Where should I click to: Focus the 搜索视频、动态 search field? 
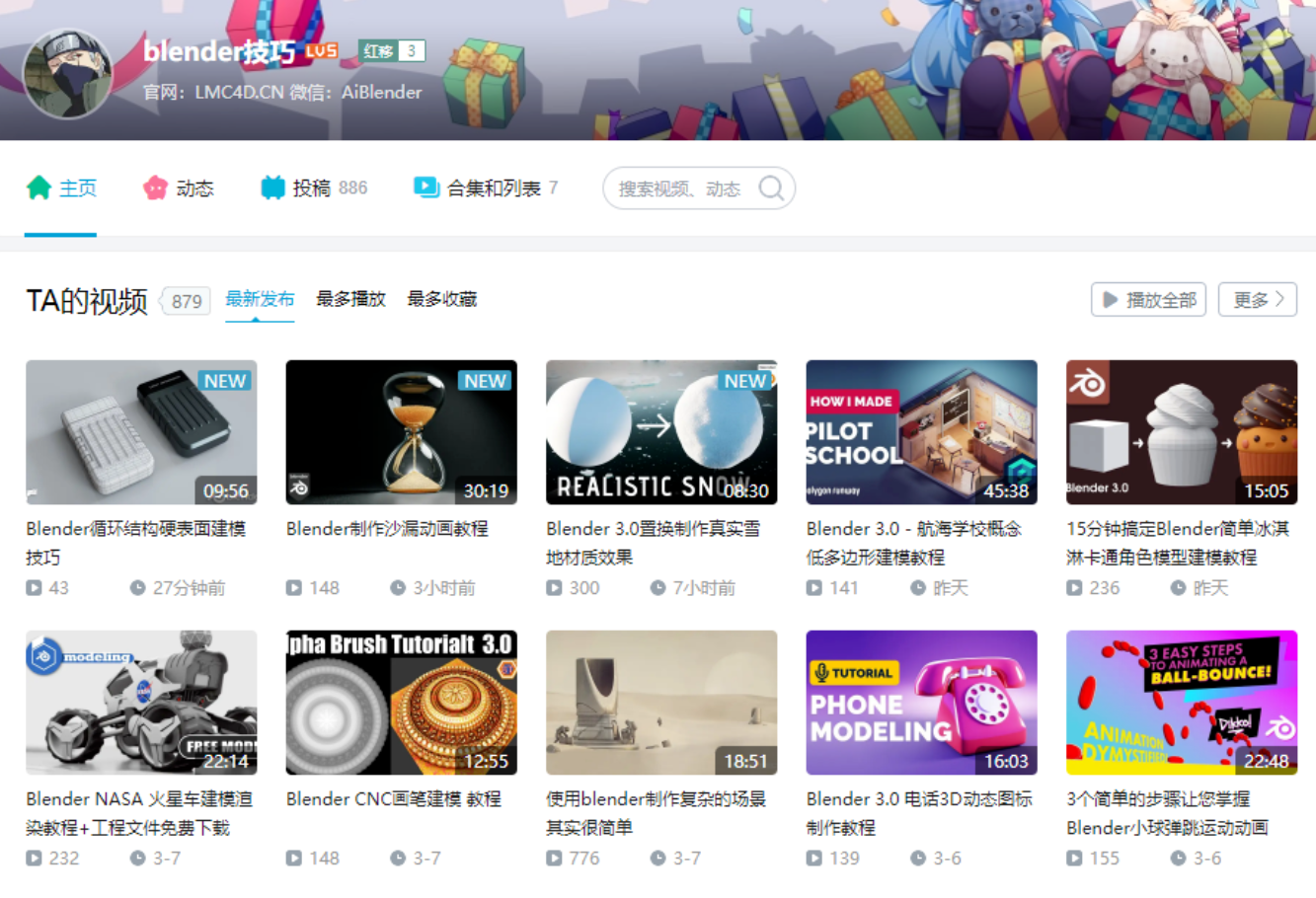699,188
